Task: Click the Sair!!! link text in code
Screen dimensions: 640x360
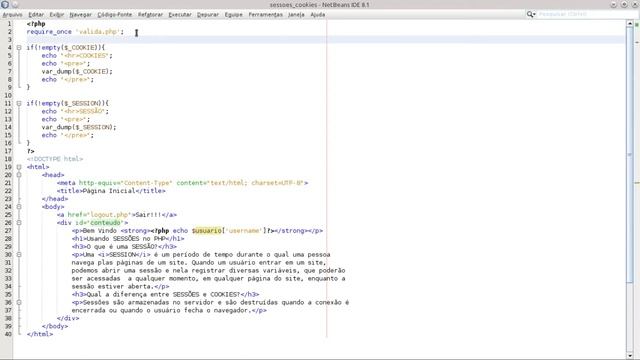Action: 148,215
